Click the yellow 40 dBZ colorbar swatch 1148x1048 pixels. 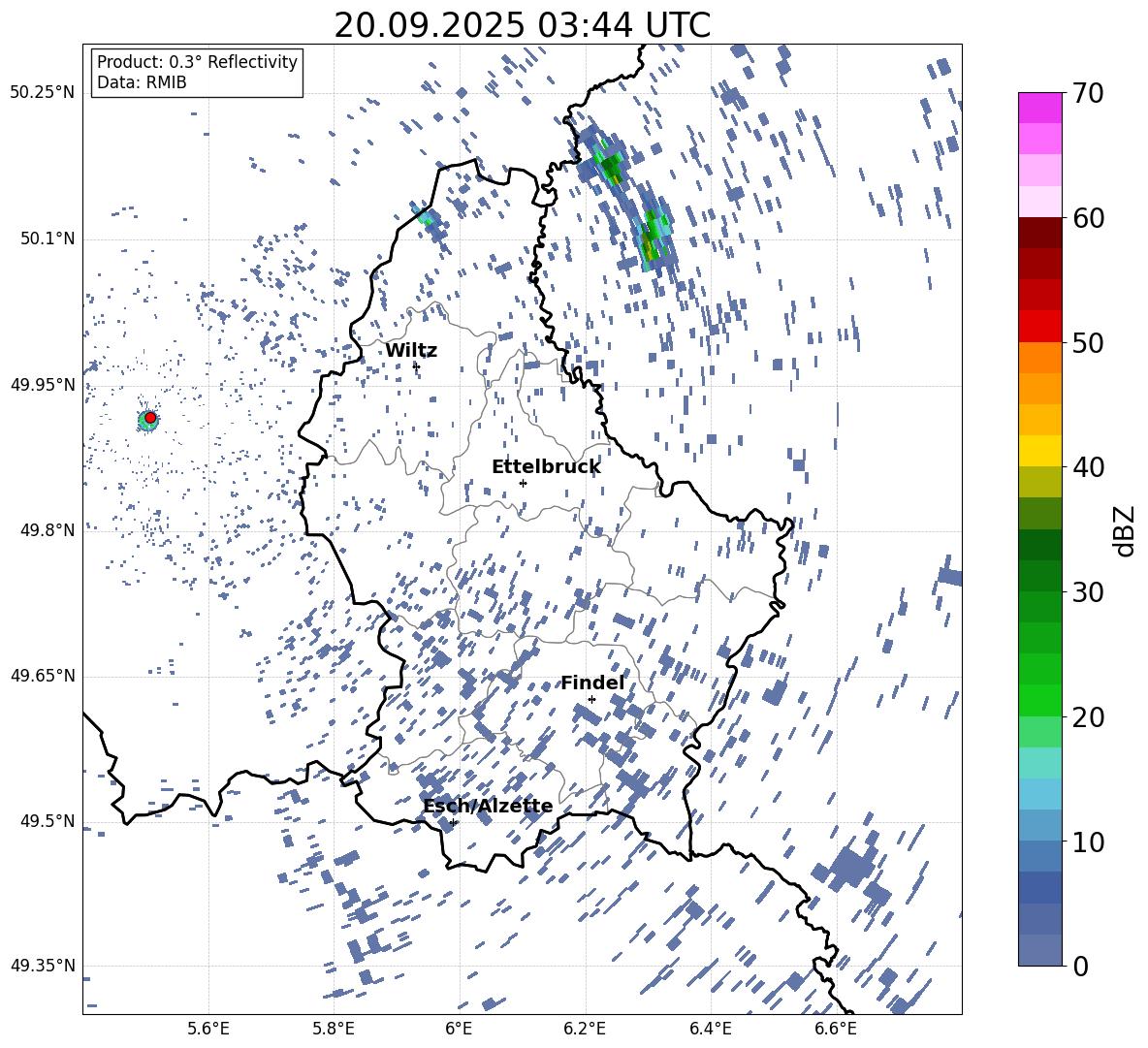(1040, 451)
